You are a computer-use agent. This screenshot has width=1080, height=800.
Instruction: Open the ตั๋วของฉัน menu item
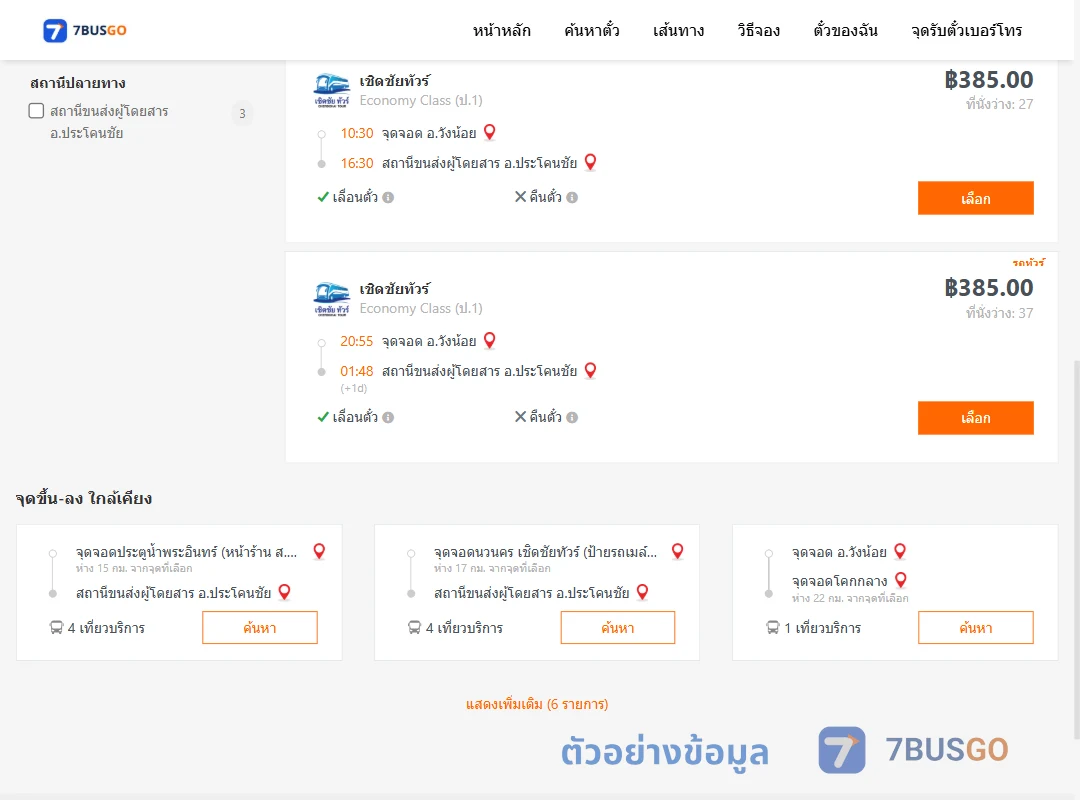[845, 30]
